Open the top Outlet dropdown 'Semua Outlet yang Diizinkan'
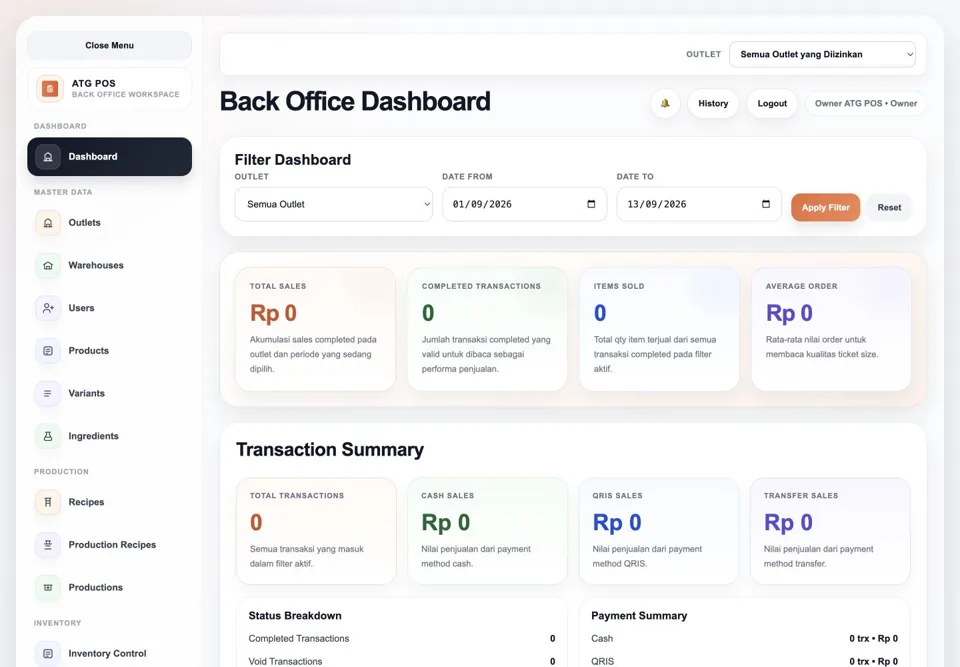 click(x=822, y=55)
